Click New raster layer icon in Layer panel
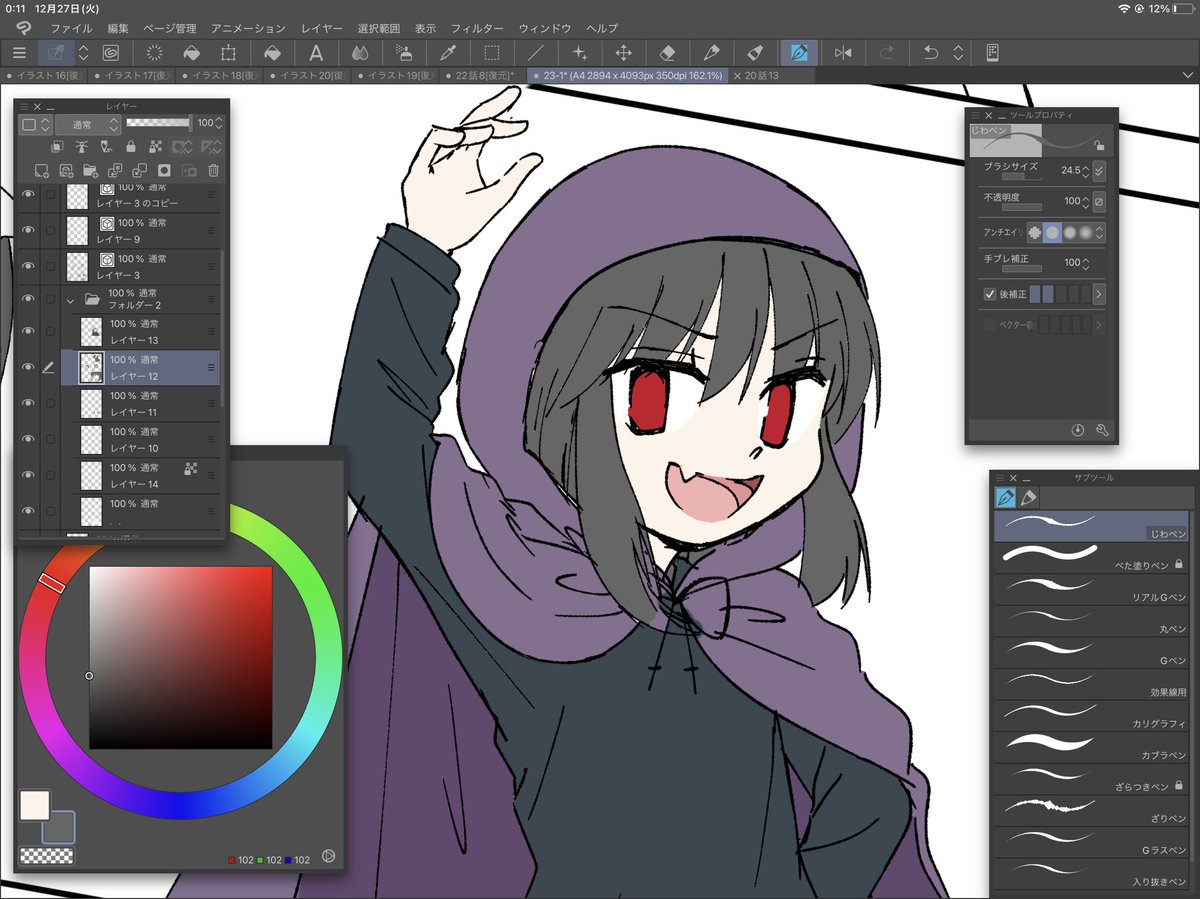Viewport: 1200px width, 899px height. [42, 171]
